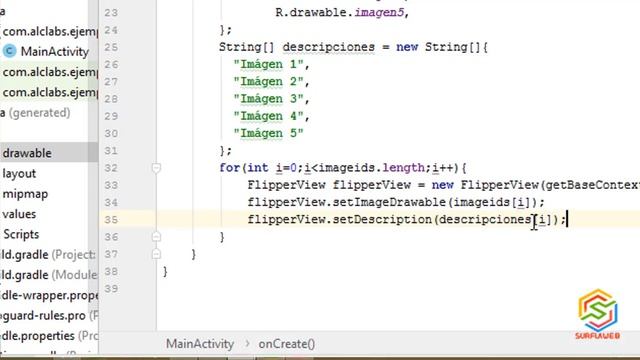Click line number 35 in the gutter
This screenshot has width=640, height=360.
111,220
